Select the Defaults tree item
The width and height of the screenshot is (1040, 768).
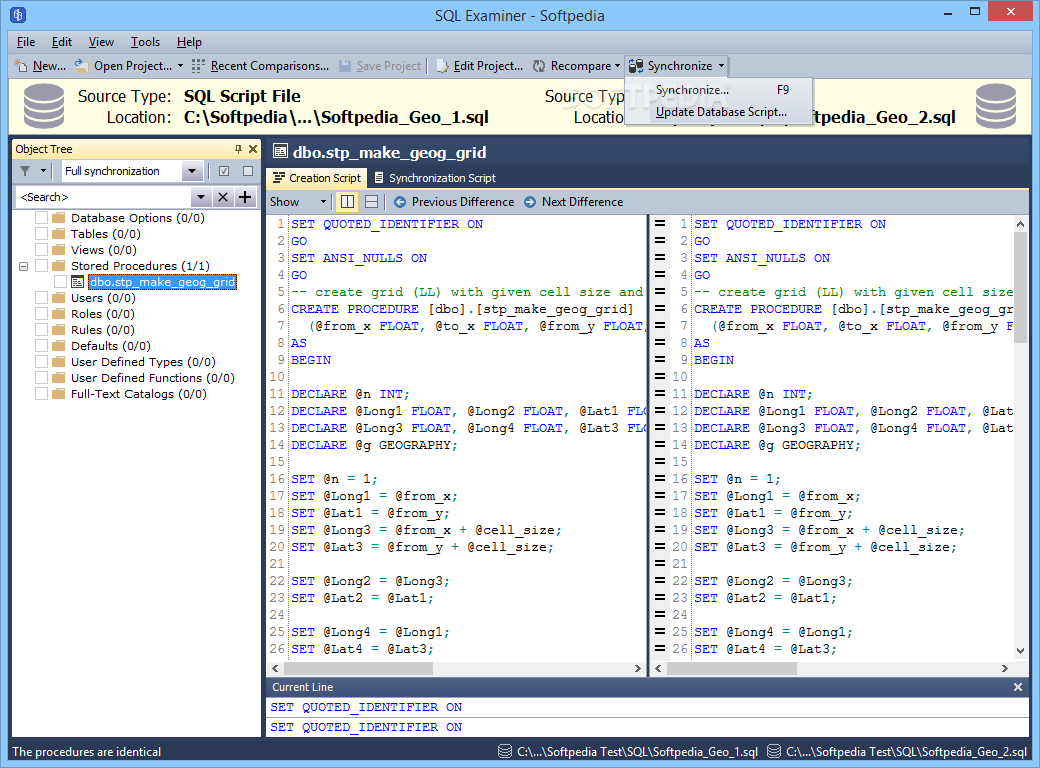[x=111, y=346]
